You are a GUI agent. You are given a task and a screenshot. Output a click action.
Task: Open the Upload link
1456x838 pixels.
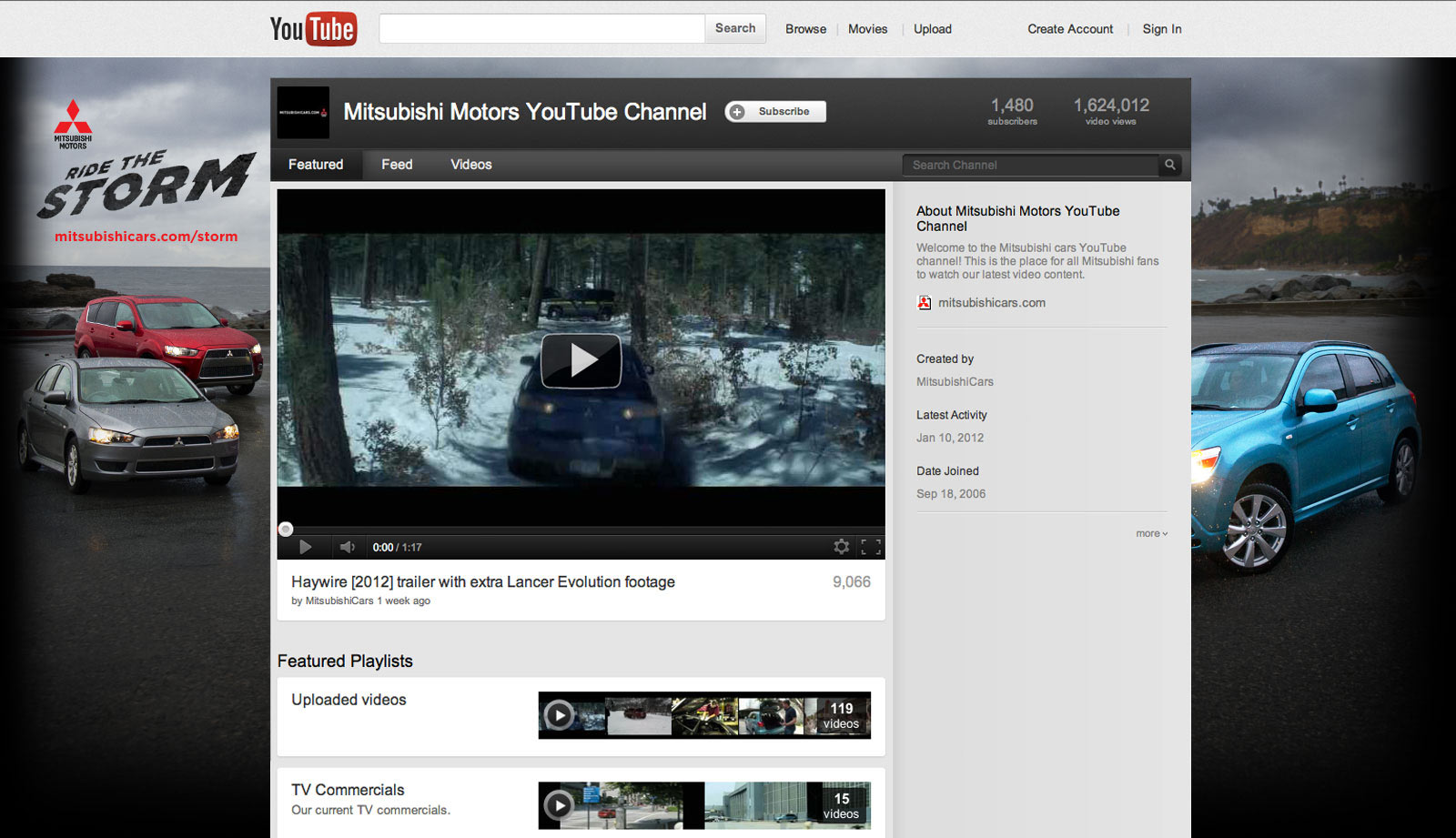[933, 29]
